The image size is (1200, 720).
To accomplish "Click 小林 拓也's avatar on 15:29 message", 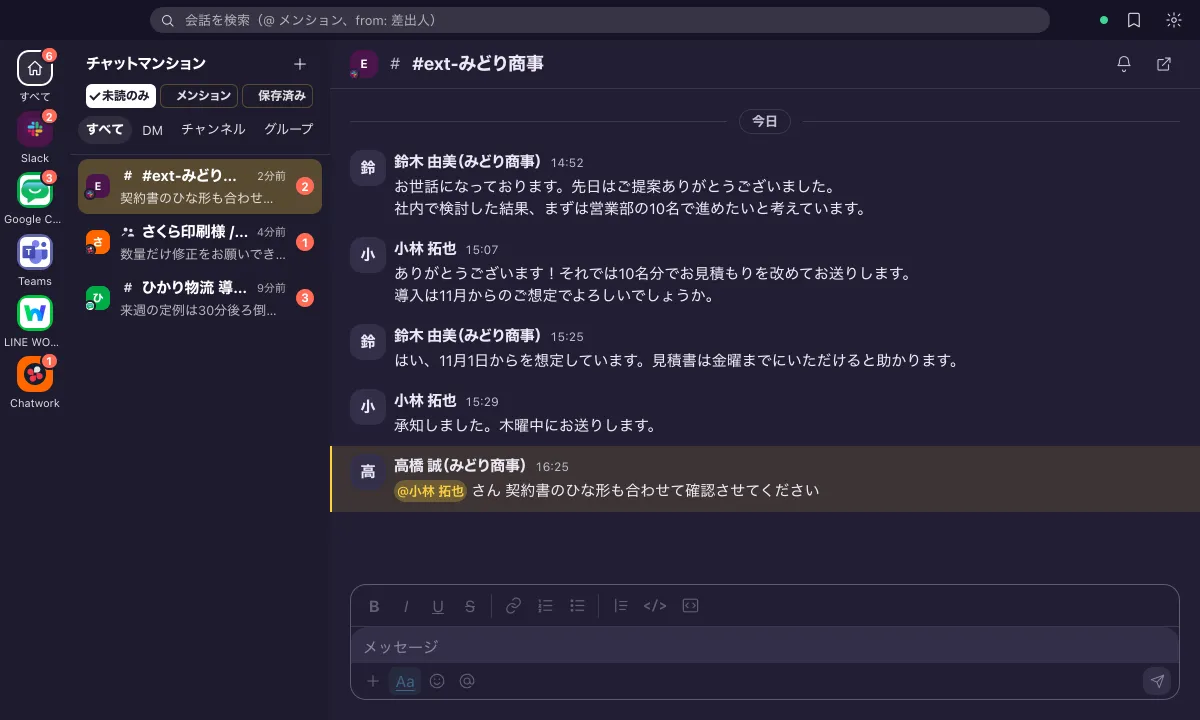I will point(368,407).
